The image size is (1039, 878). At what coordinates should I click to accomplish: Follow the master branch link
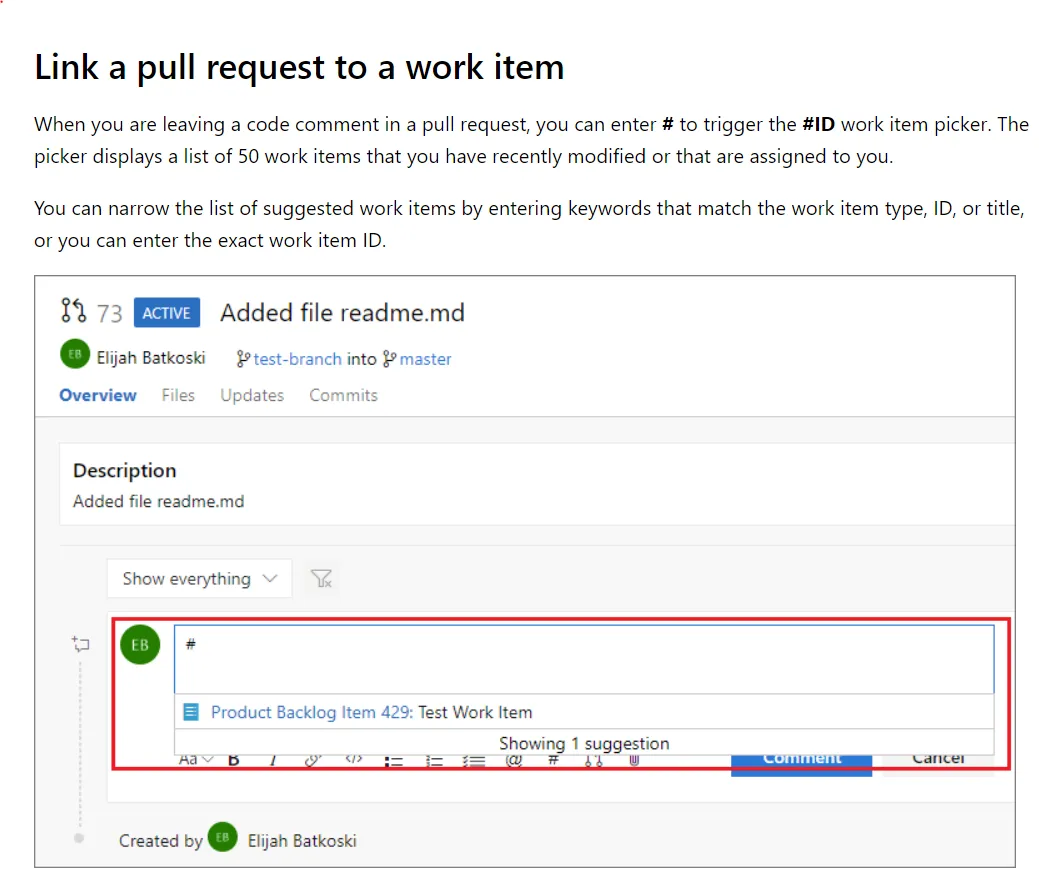(425, 359)
